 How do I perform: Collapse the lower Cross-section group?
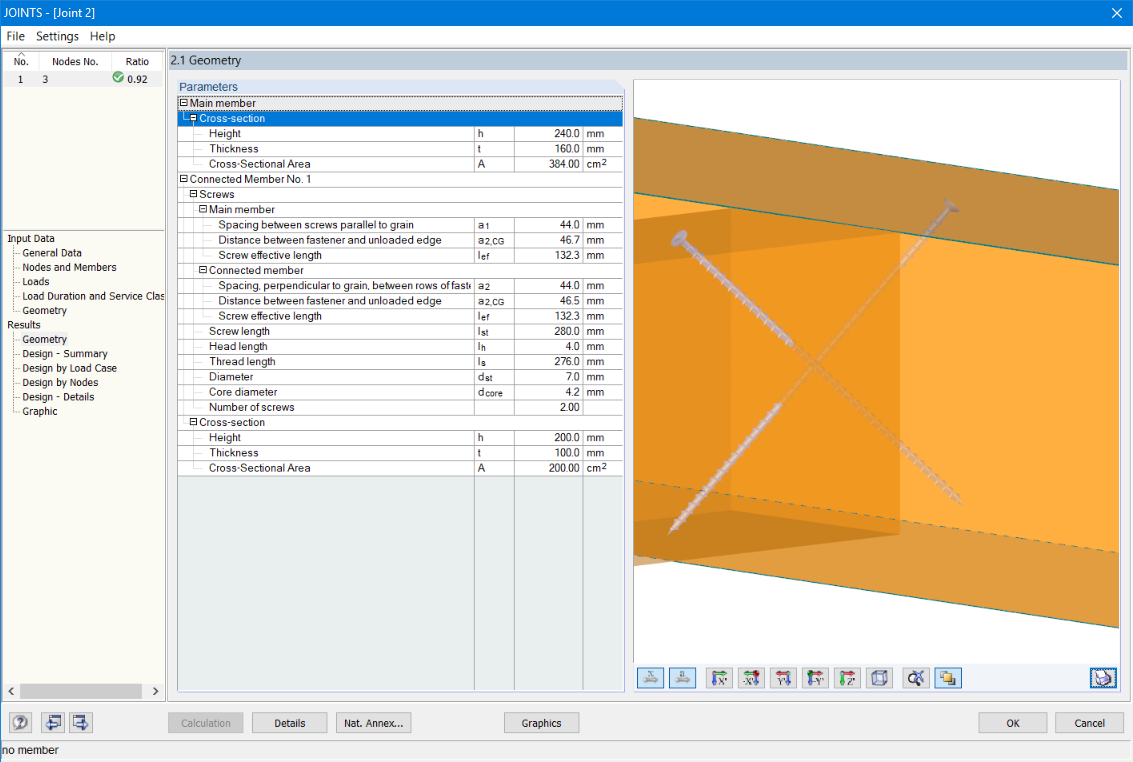[x=193, y=422]
